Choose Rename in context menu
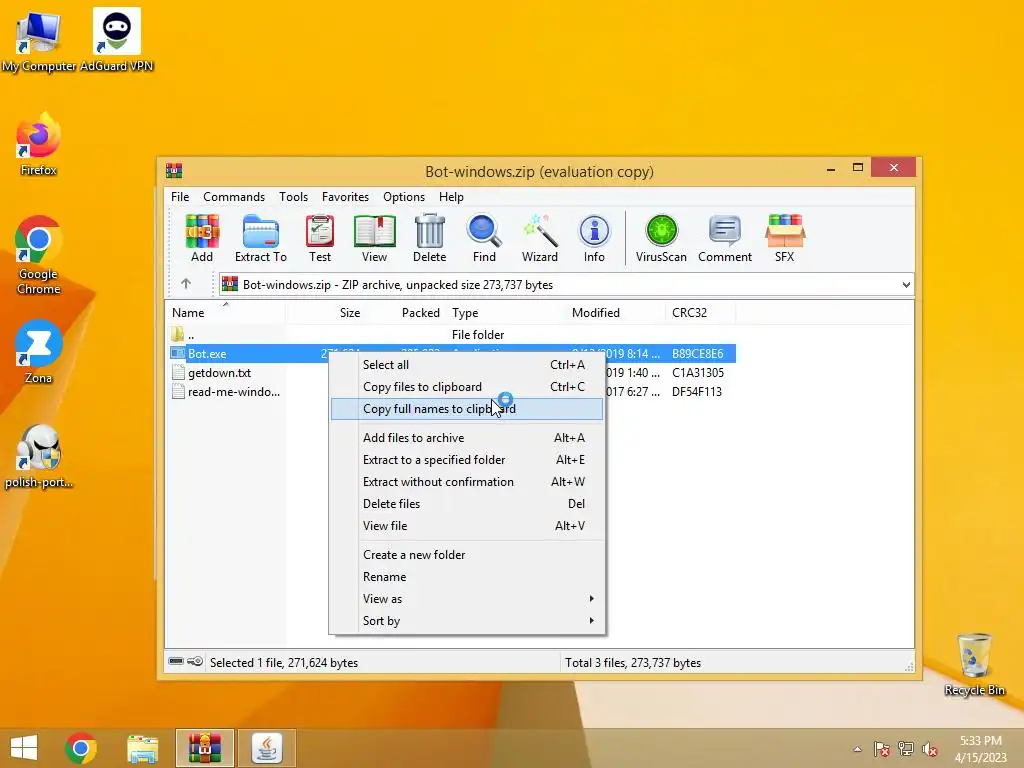 [x=466, y=577]
